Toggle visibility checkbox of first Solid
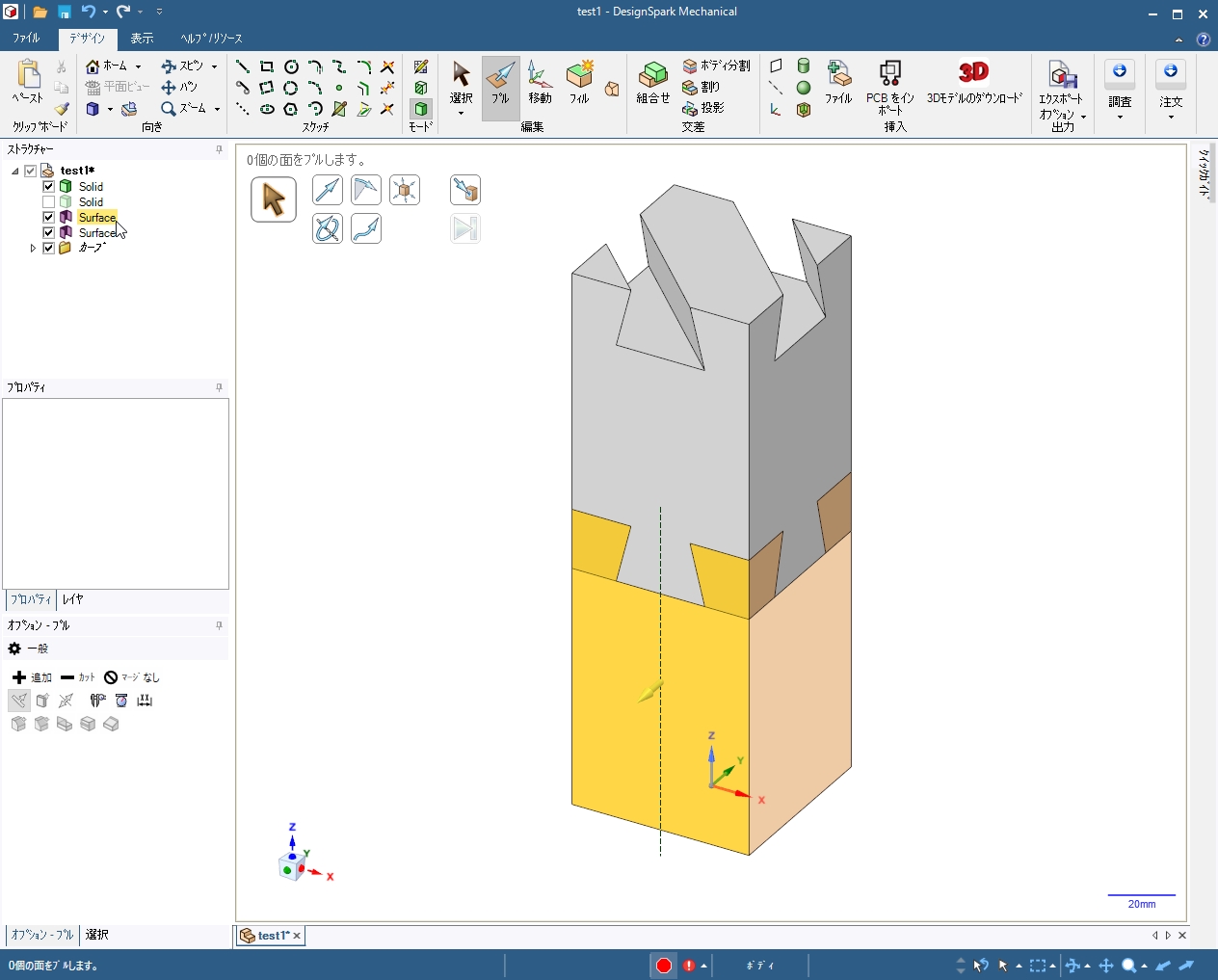Viewport: 1218px width, 980px height. tap(48, 187)
